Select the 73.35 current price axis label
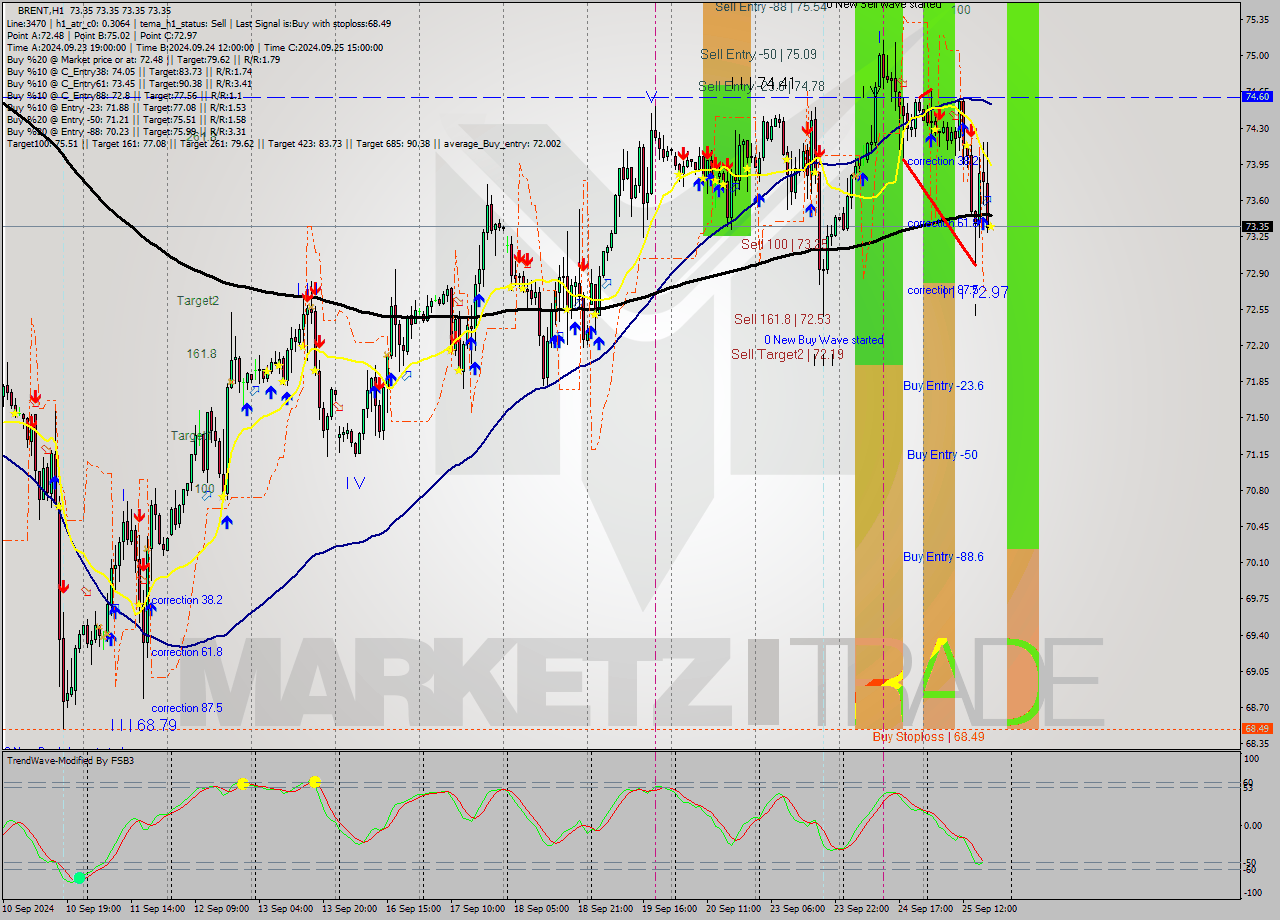The width and height of the screenshot is (1280, 920). tap(1256, 226)
